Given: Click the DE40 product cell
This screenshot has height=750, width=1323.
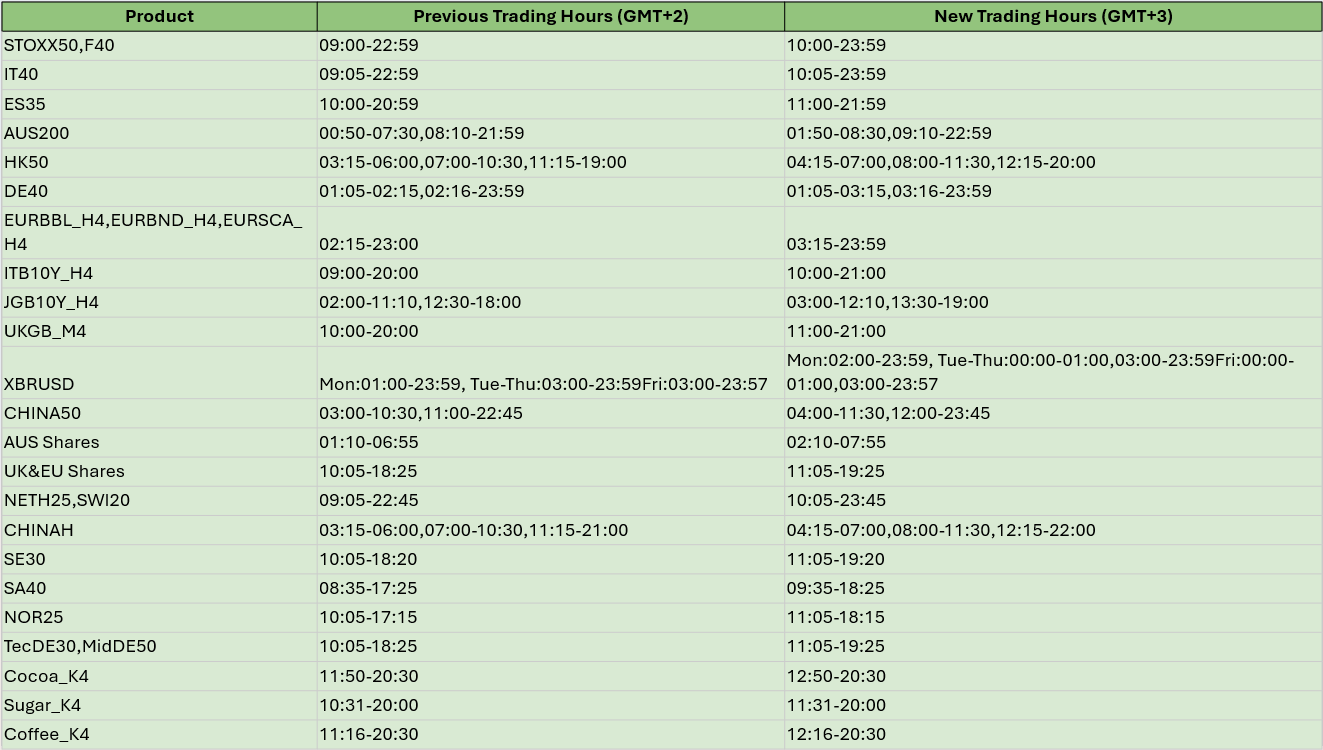Looking at the screenshot, I should 159,191.
